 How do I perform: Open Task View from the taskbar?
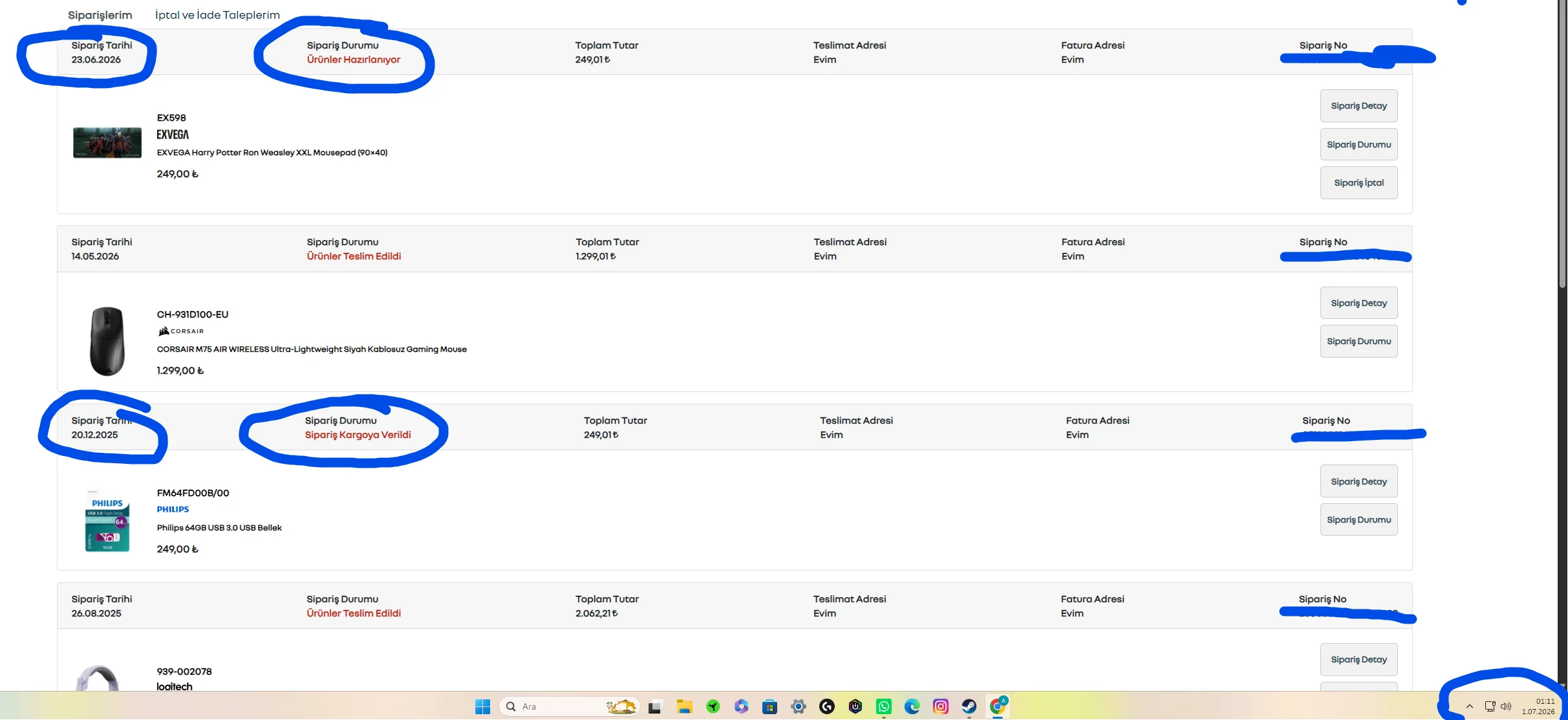[655, 706]
